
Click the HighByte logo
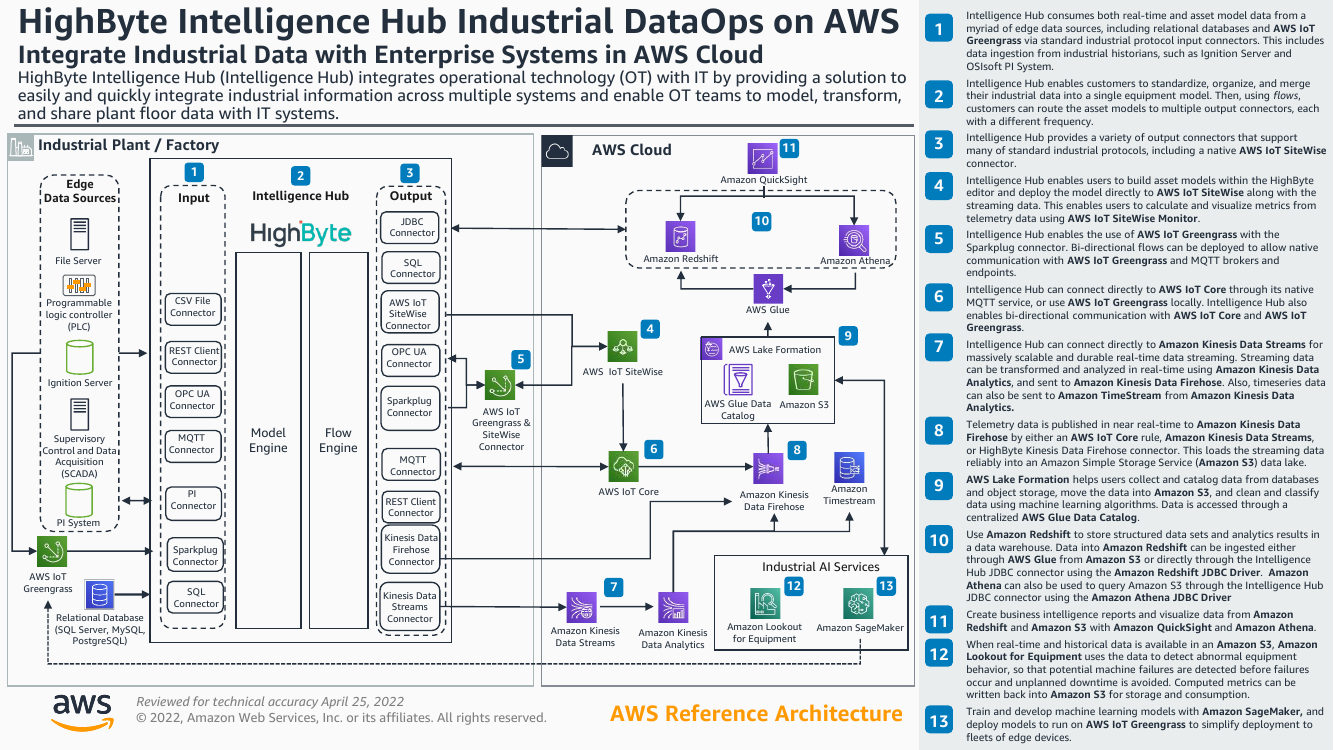tap(300, 234)
